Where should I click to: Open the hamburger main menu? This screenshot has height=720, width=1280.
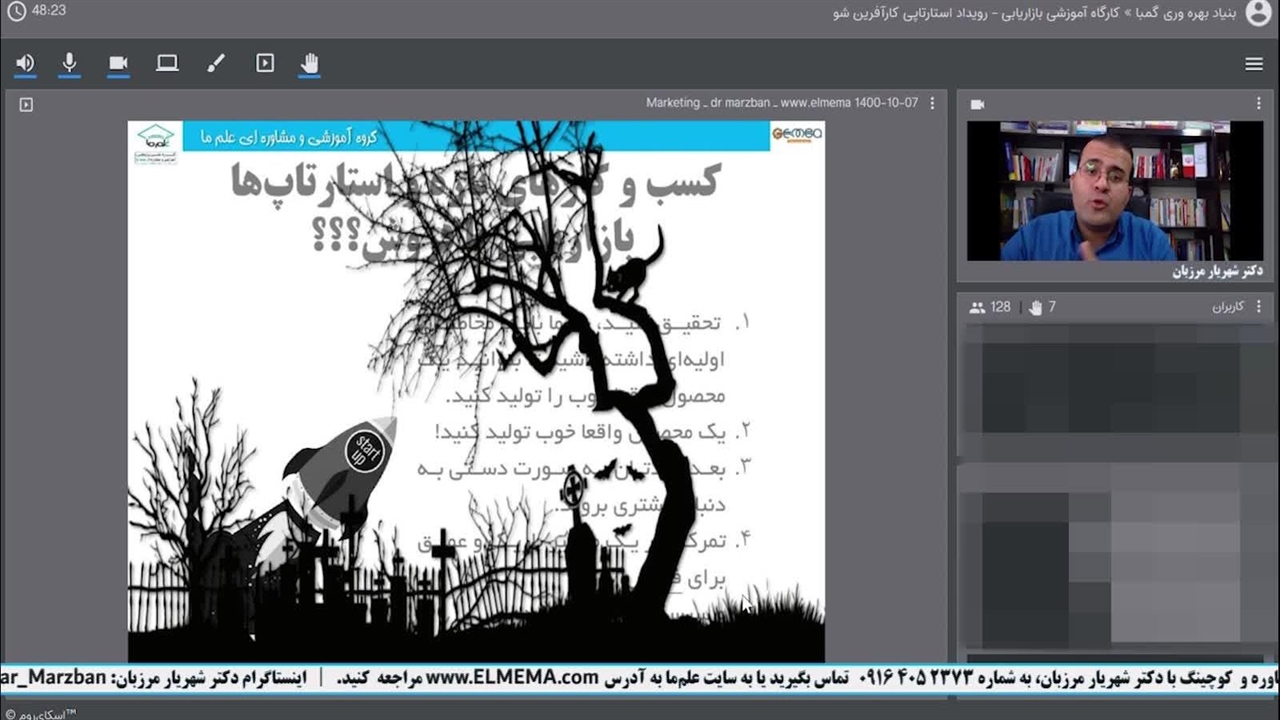click(1254, 64)
